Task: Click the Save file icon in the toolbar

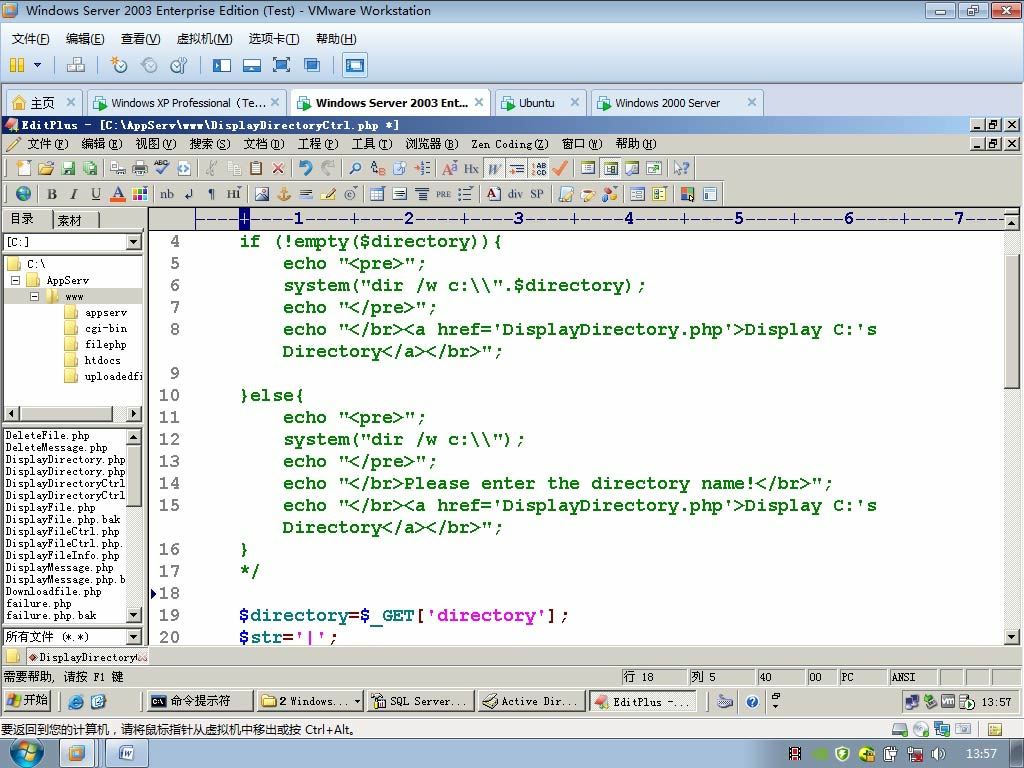Action: 68,168
